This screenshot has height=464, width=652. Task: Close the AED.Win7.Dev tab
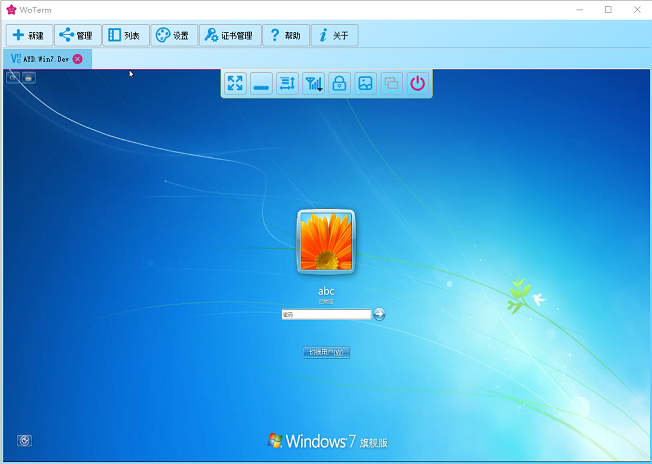[78, 59]
